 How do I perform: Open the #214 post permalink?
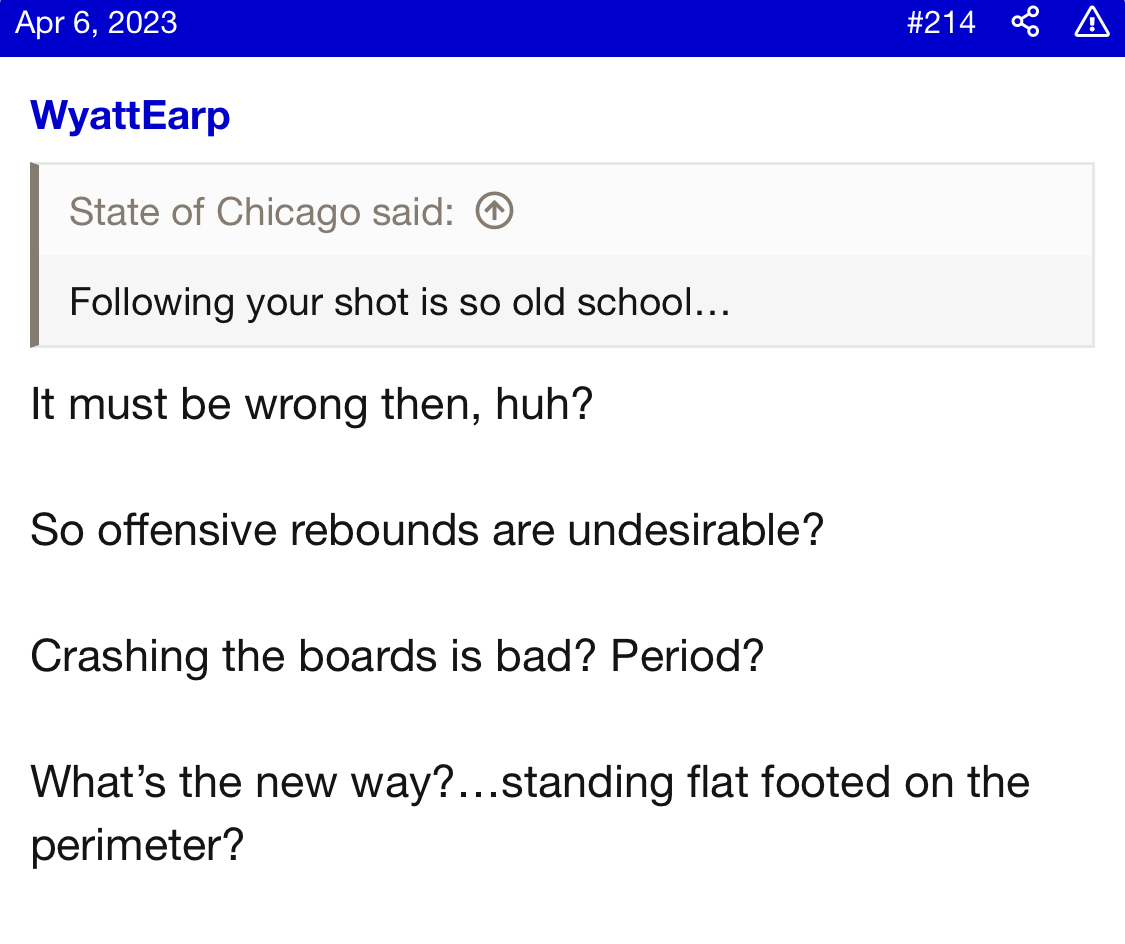coord(940,22)
